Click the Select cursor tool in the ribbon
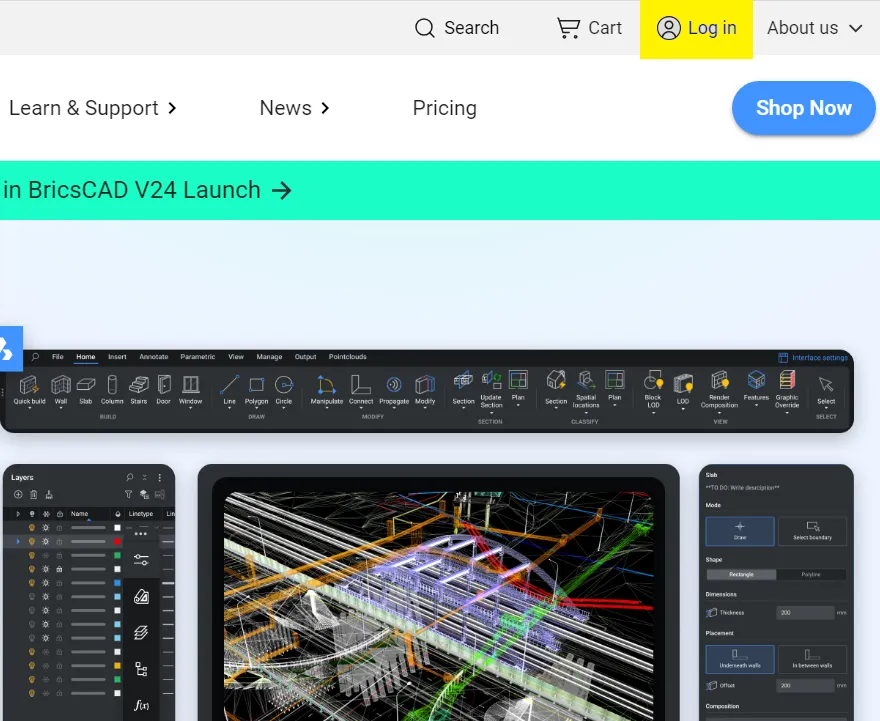Screen dimensions: 880x721 click(x=826, y=385)
